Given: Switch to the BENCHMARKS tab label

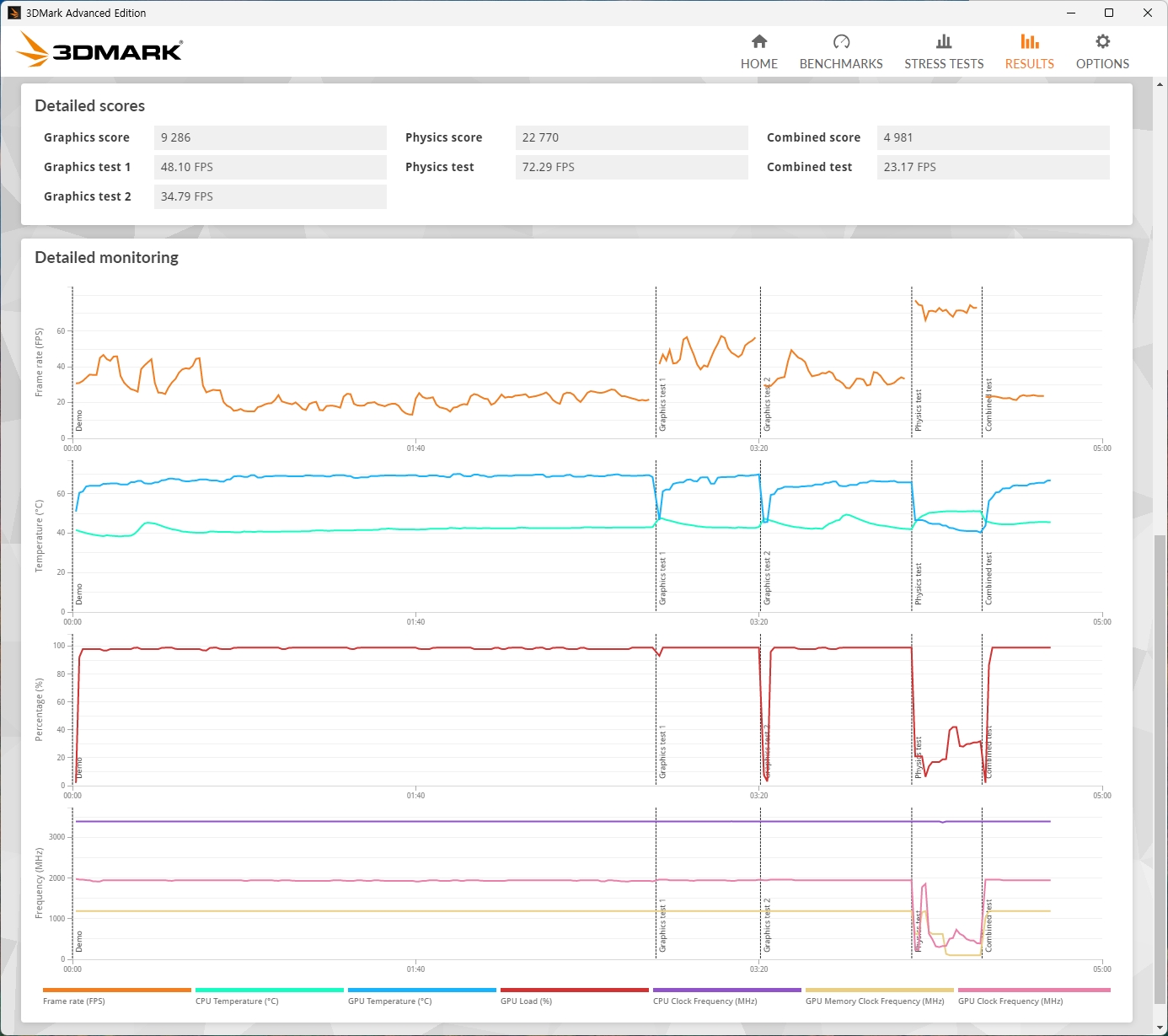Looking at the screenshot, I should click(841, 64).
